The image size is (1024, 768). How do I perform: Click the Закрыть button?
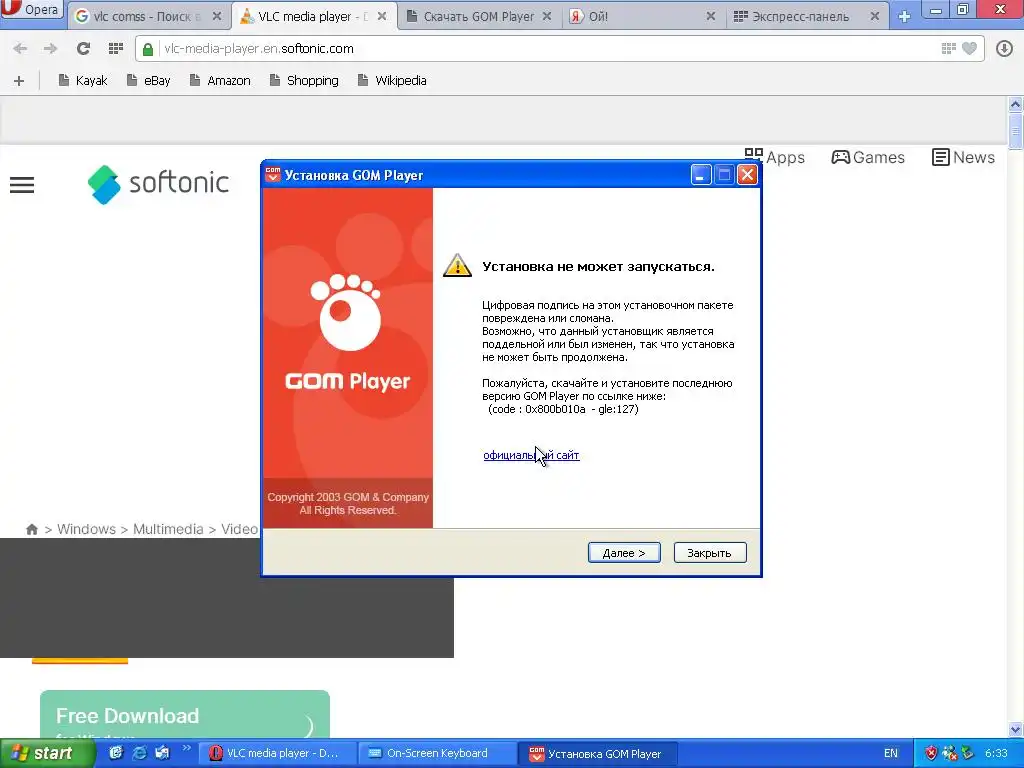click(x=709, y=552)
